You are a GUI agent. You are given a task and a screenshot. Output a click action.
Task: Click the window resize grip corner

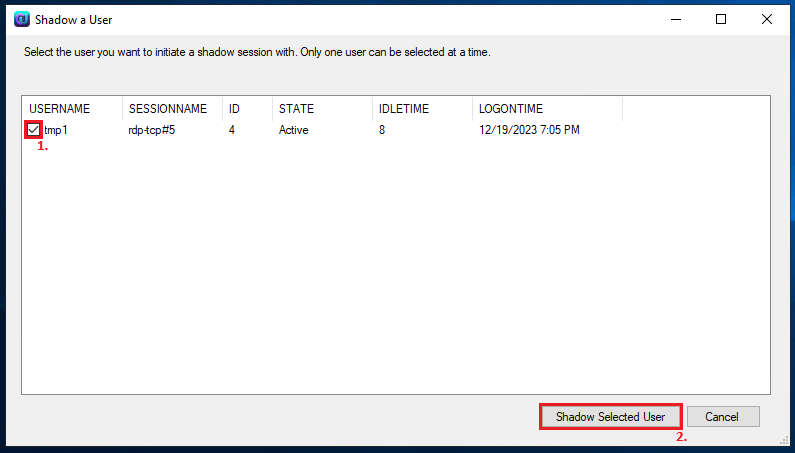[x=784, y=440]
